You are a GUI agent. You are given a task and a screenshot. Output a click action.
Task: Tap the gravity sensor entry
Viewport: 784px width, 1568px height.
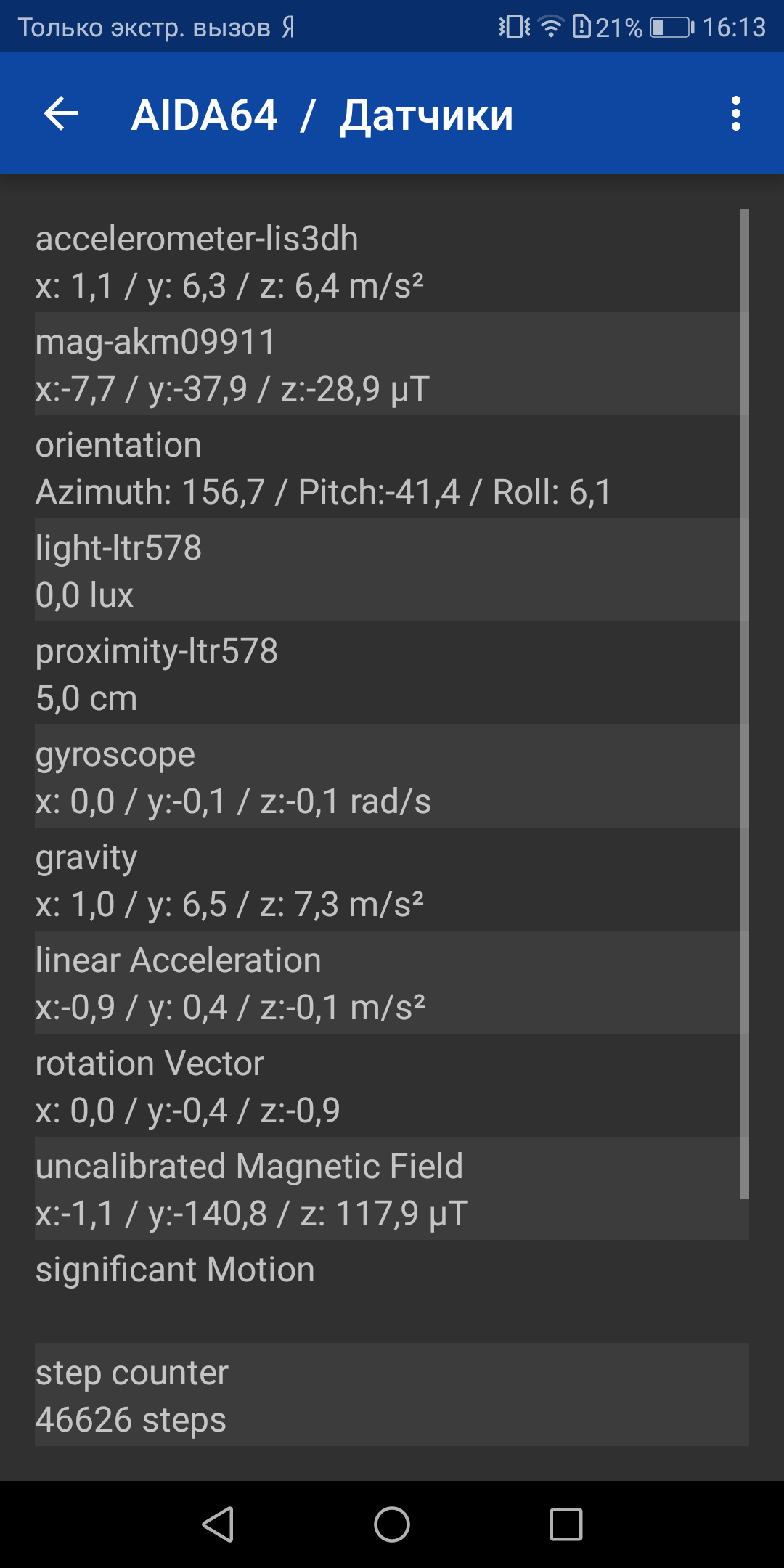[x=392, y=879]
